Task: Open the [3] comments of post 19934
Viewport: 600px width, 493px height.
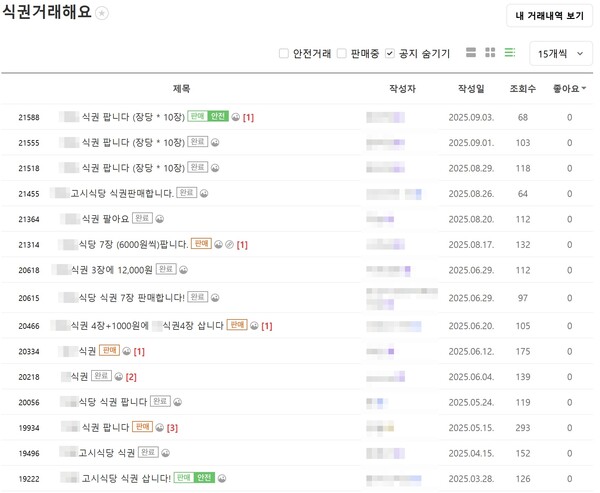Action: 172,428
